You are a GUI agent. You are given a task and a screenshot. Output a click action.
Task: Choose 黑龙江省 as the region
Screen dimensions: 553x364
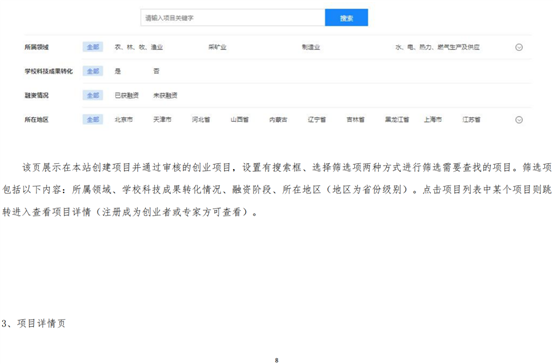(x=397, y=120)
